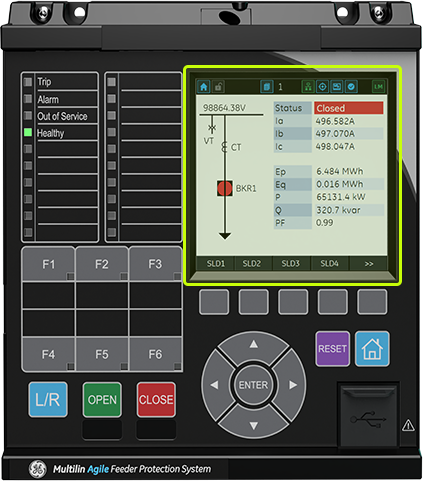Click the up arrow navigation key

point(254,344)
